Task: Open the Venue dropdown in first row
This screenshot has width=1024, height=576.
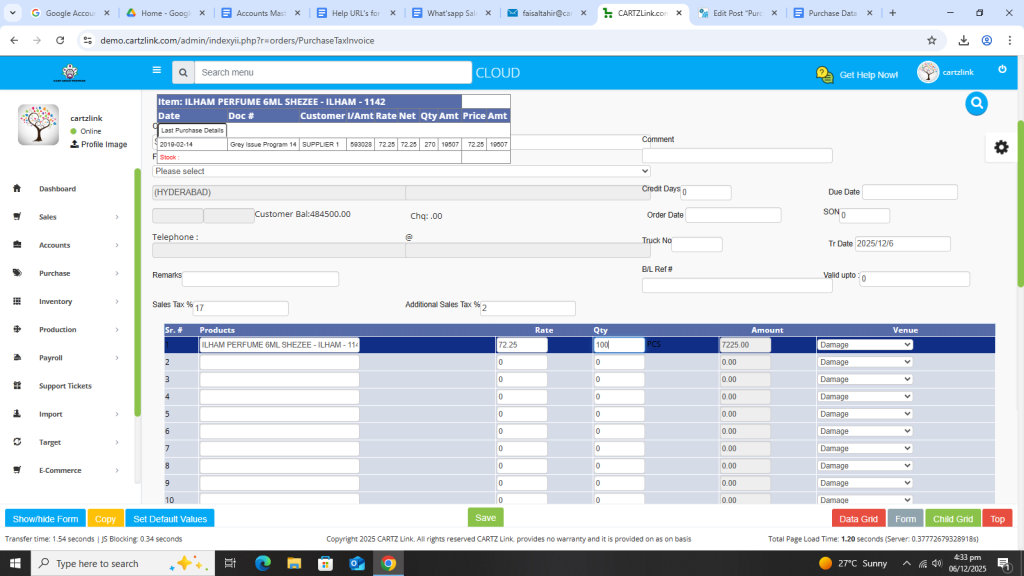Action: (x=864, y=345)
